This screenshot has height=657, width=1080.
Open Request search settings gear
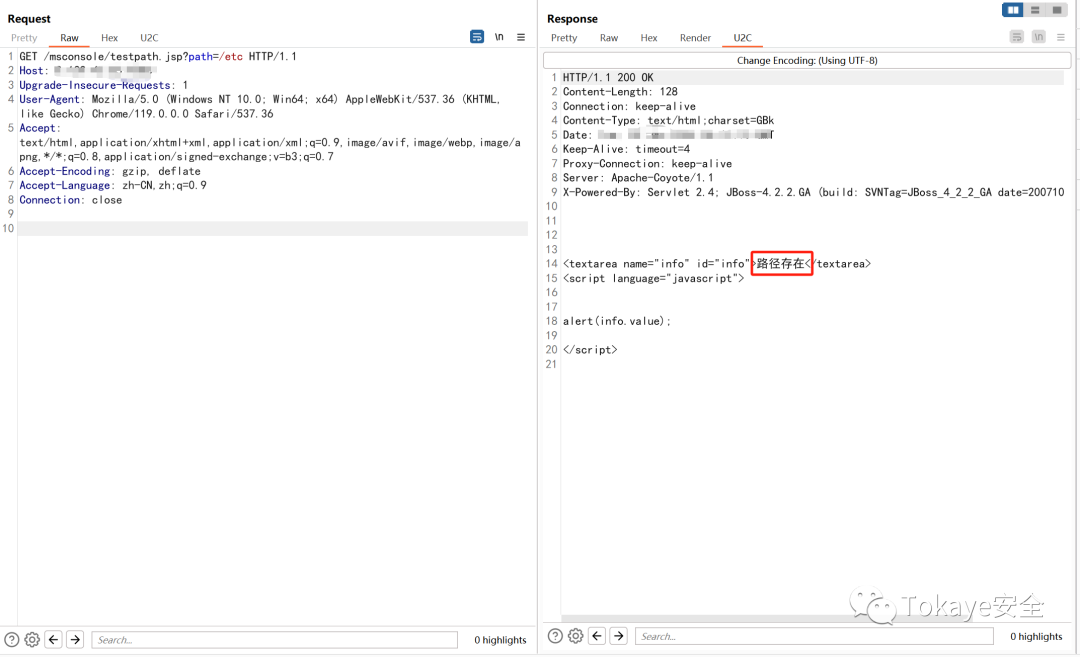coord(32,640)
